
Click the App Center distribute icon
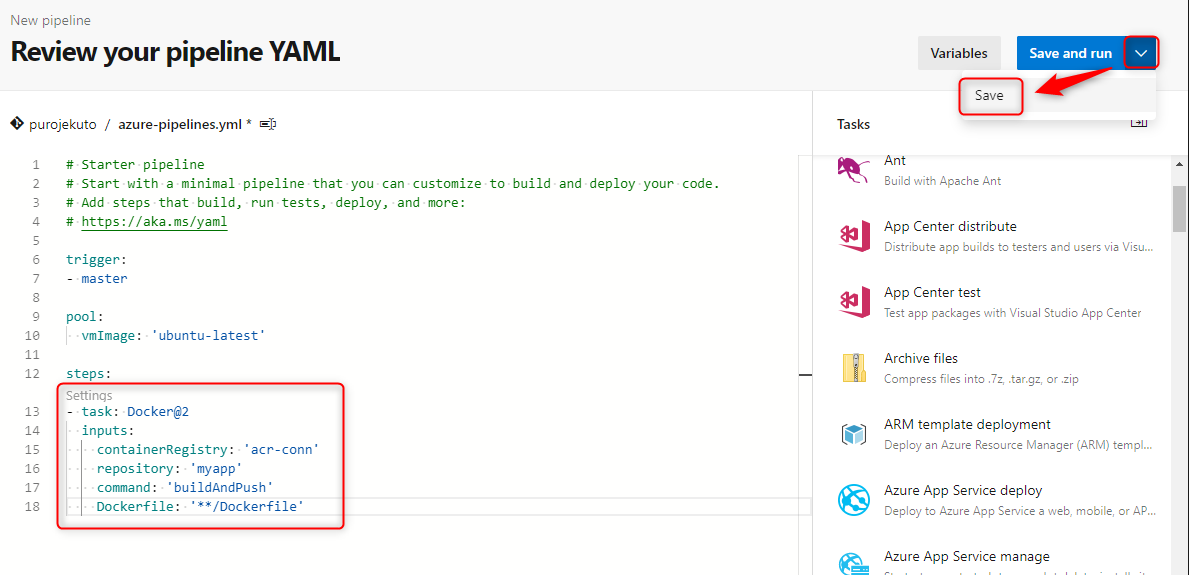pos(854,236)
